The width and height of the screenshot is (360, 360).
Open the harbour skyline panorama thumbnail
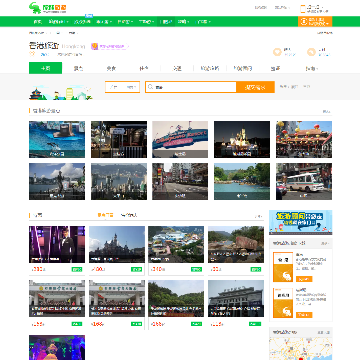pos(119,181)
